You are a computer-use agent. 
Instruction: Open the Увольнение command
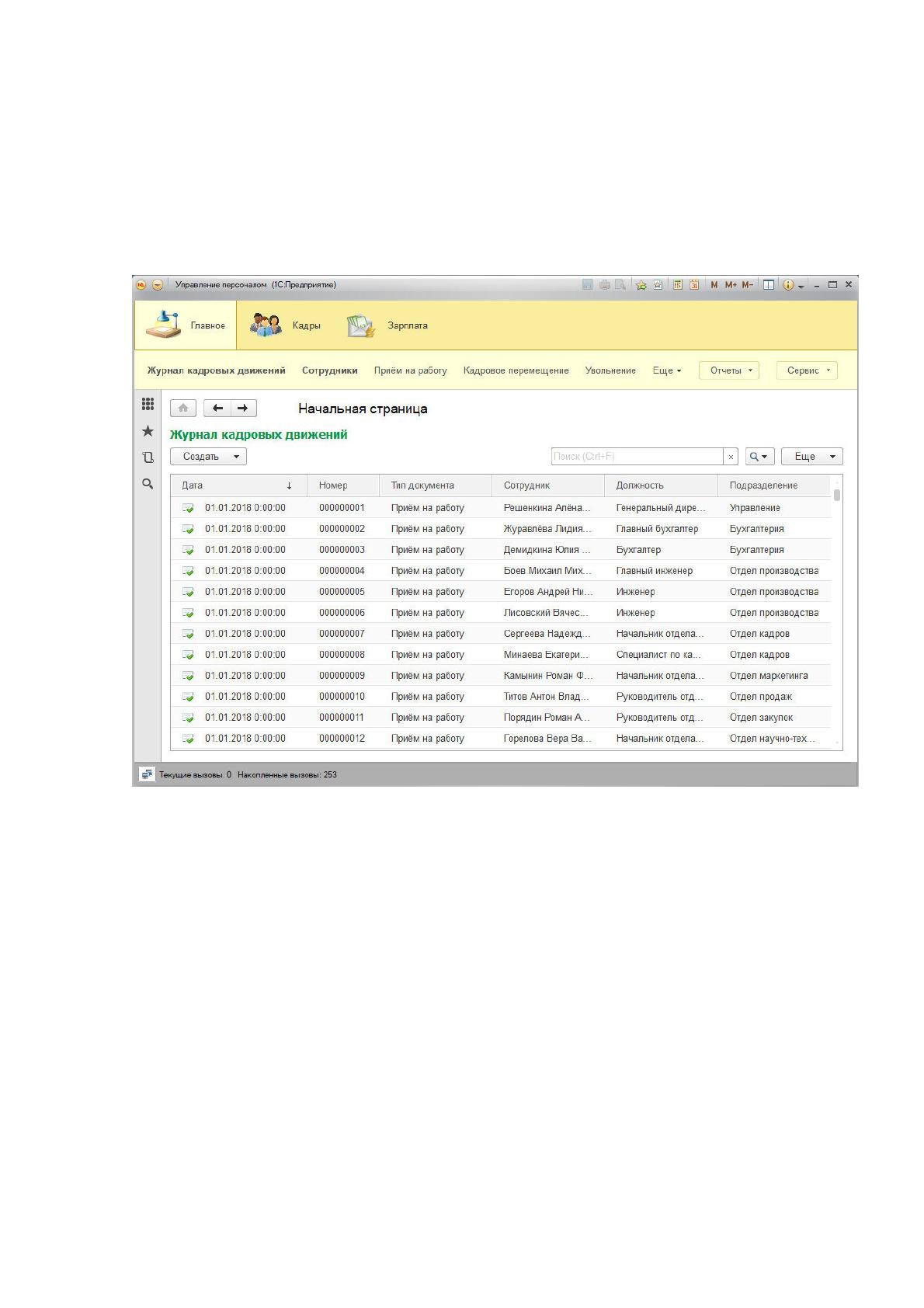coord(610,370)
